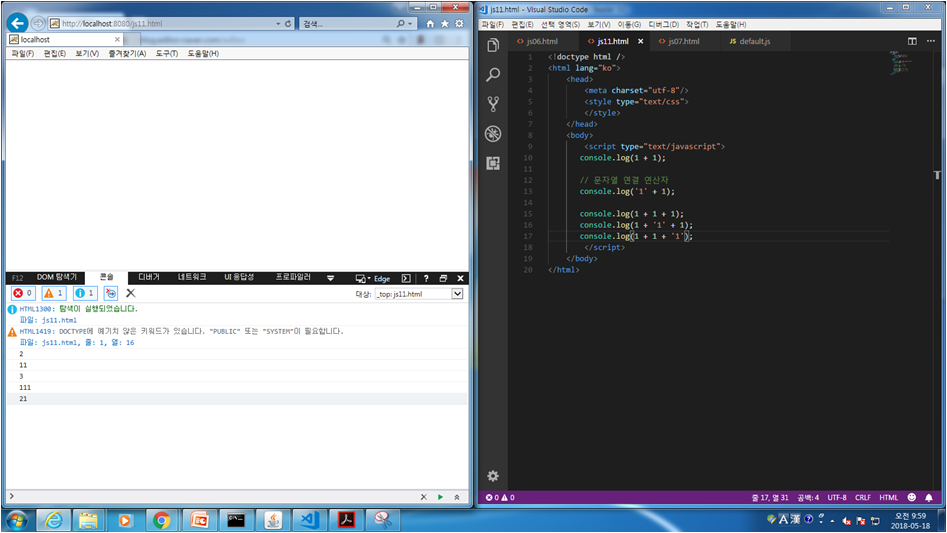Expand more F12 tools with the down arrow
This screenshot has height=533, width=947.
tap(330, 278)
